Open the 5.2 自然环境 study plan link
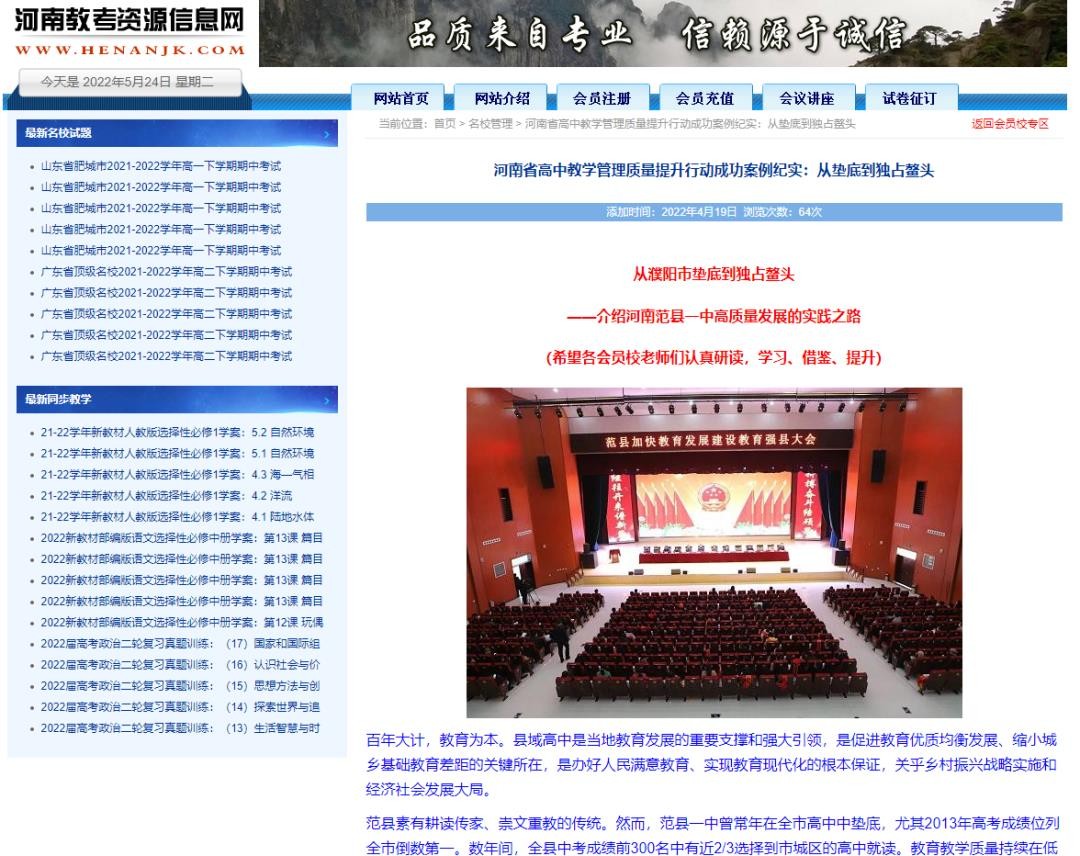Image resolution: width=1080 pixels, height=856 pixels. click(x=177, y=433)
